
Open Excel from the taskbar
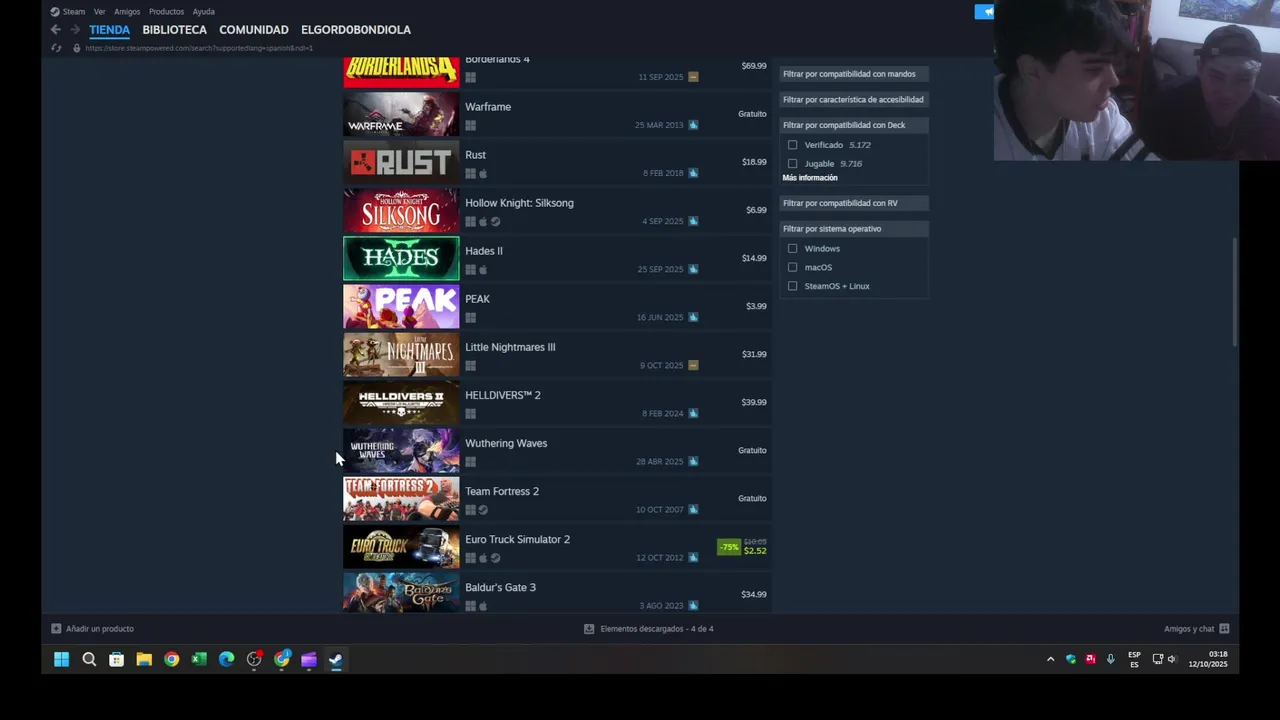pyautogui.click(x=199, y=659)
